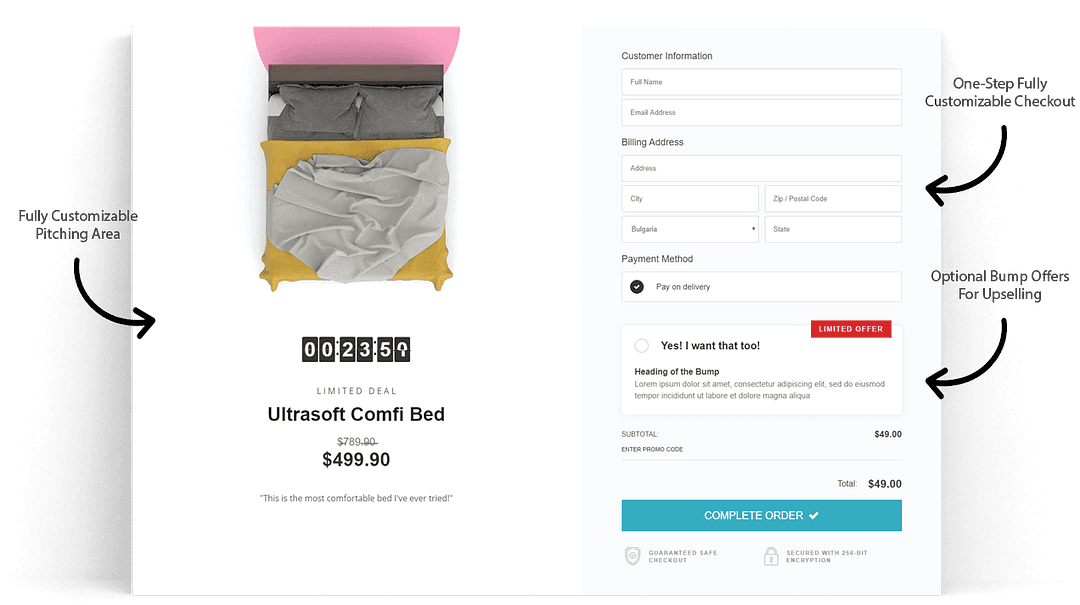This screenshot has height=605, width=1080.
Task: Click the red Limited Offer badge
Action: pos(850,329)
